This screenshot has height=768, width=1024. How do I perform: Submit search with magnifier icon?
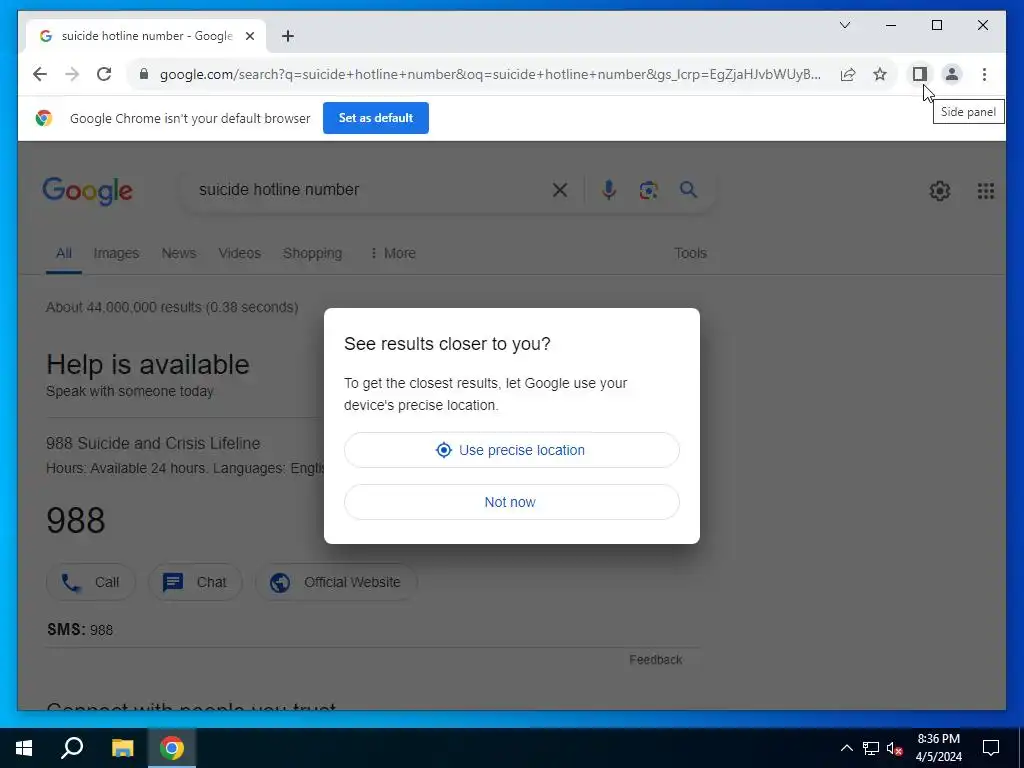pyautogui.click(x=688, y=190)
